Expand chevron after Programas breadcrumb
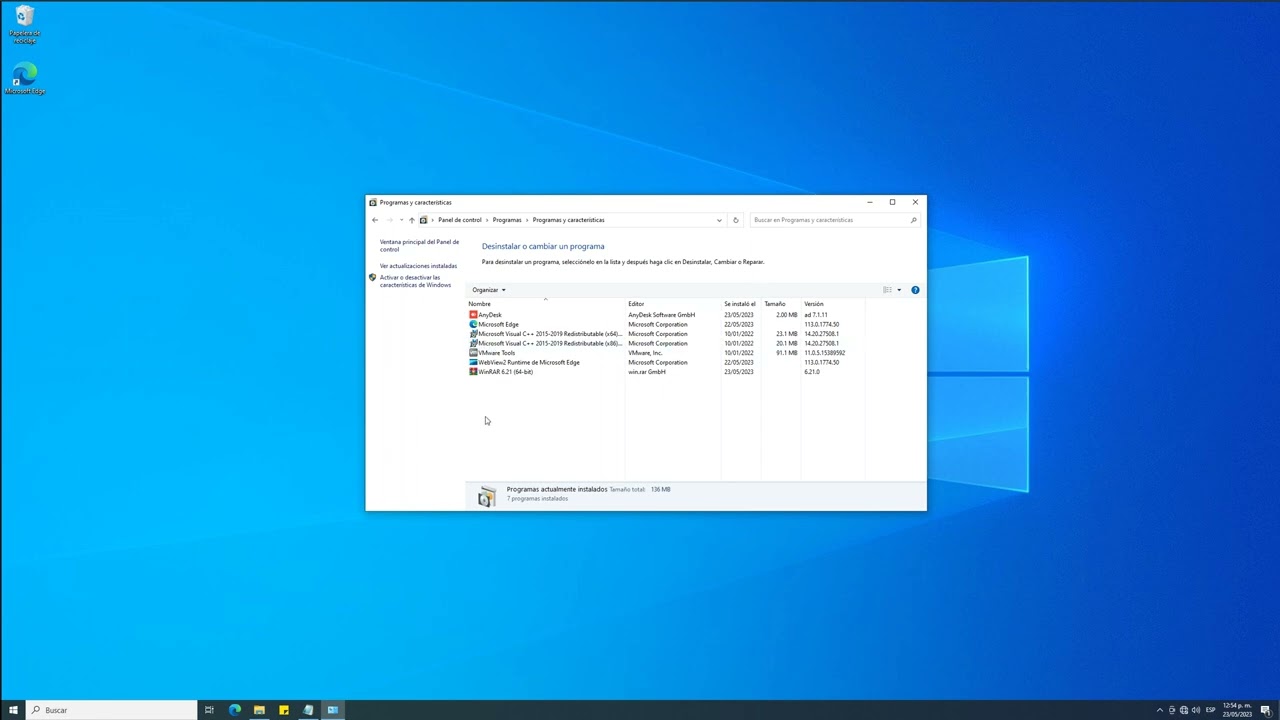The image size is (1280, 720). [527, 220]
